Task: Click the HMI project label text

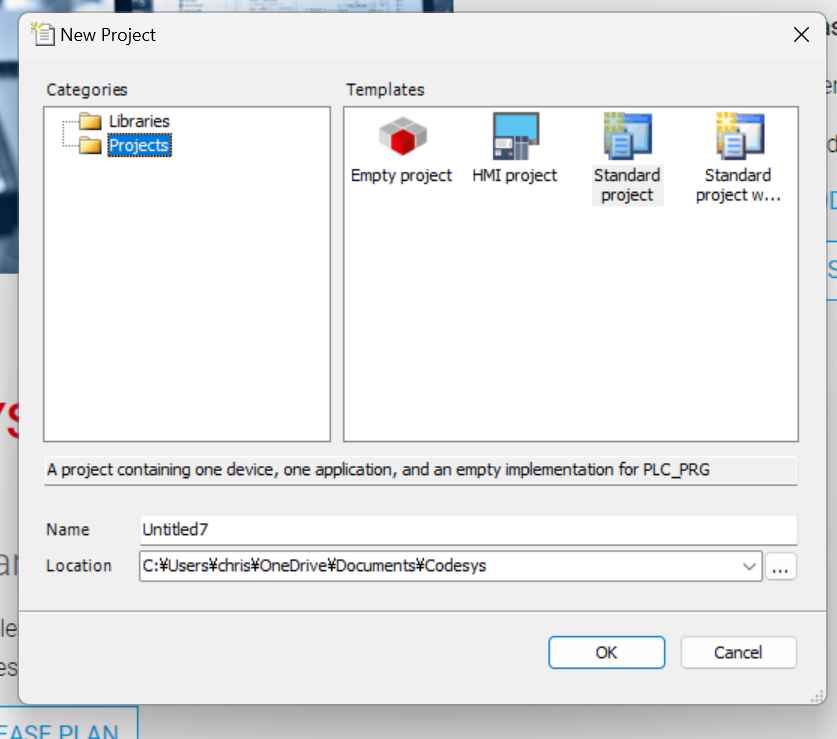Action: (515, 176)
